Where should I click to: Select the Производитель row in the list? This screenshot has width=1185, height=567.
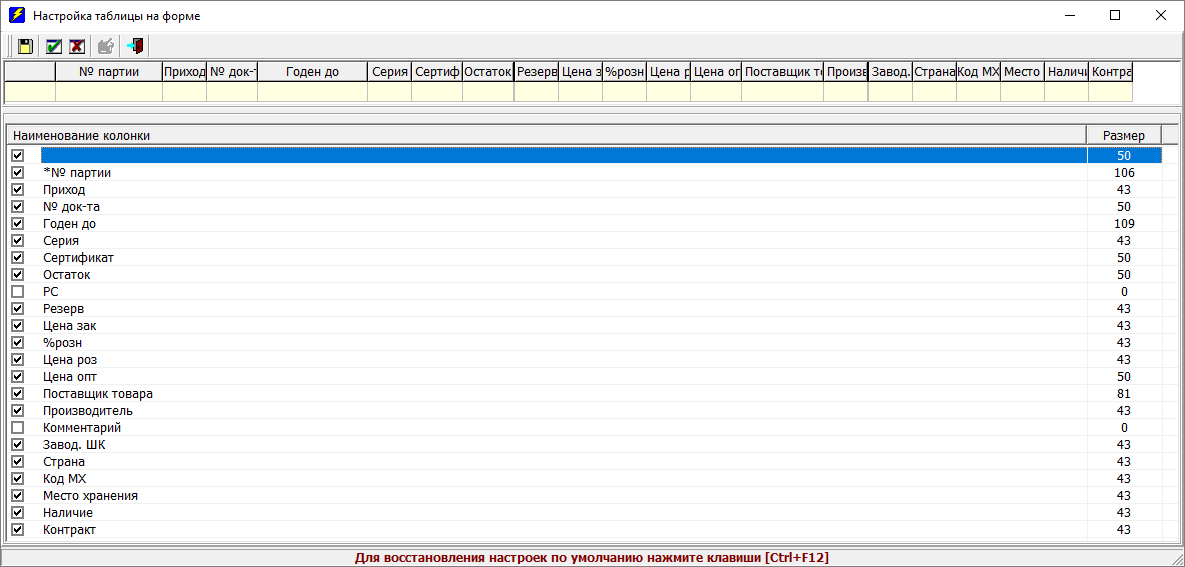[x=88, y=411]
